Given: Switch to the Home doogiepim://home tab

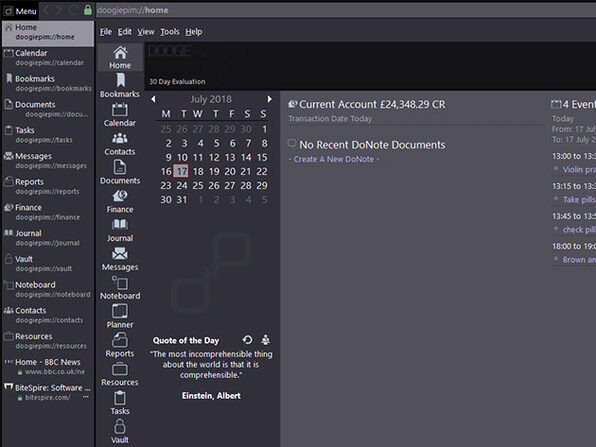Looking at the screenshot, I should coord(48,33).
